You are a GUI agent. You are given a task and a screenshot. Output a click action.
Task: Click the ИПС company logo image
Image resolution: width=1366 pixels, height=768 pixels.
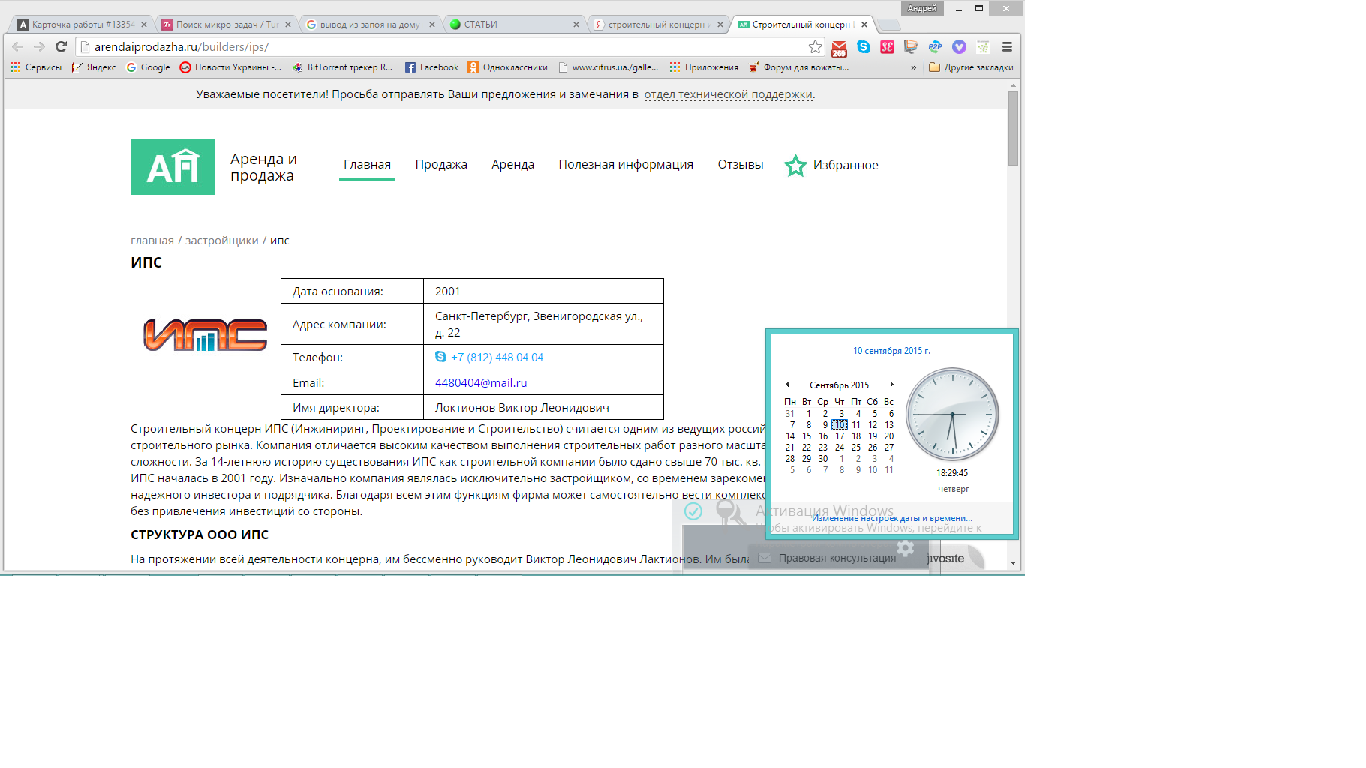tap(205, 335)
